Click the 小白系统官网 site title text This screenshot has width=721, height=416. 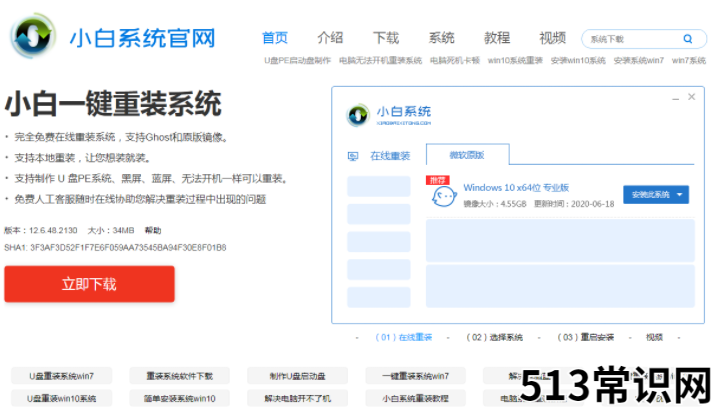(143, 38)
